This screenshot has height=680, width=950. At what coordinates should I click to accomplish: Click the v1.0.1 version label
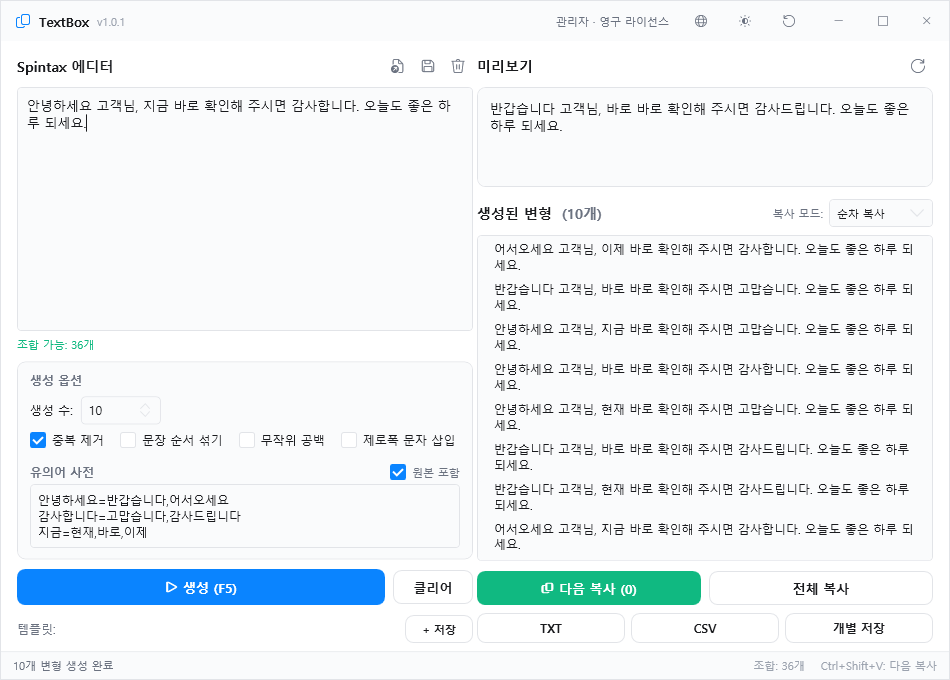[x=110, y=22]
